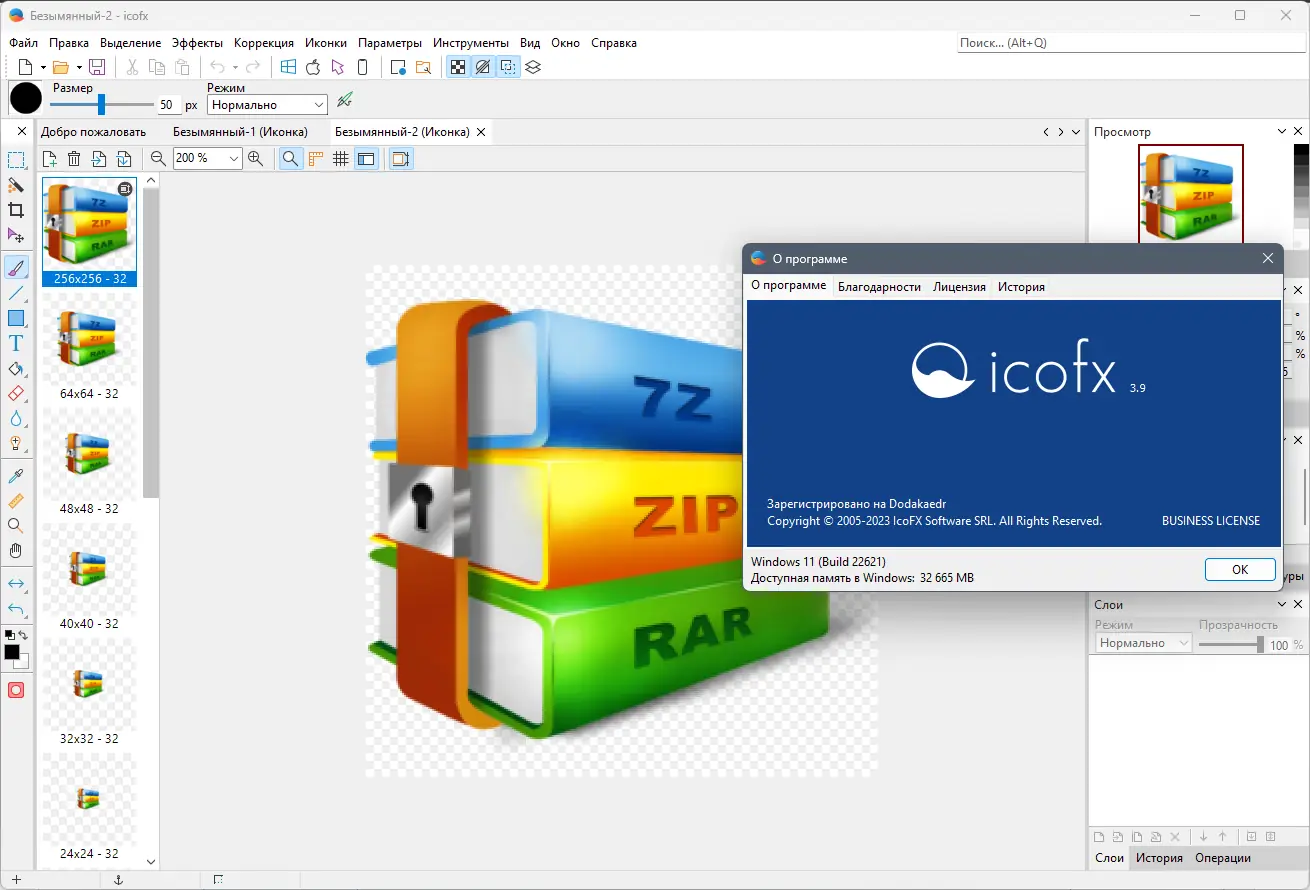This screenshot has width=1310, height=890.
Task: Select the rectangle shape tool
Action: tap(16, 318)
